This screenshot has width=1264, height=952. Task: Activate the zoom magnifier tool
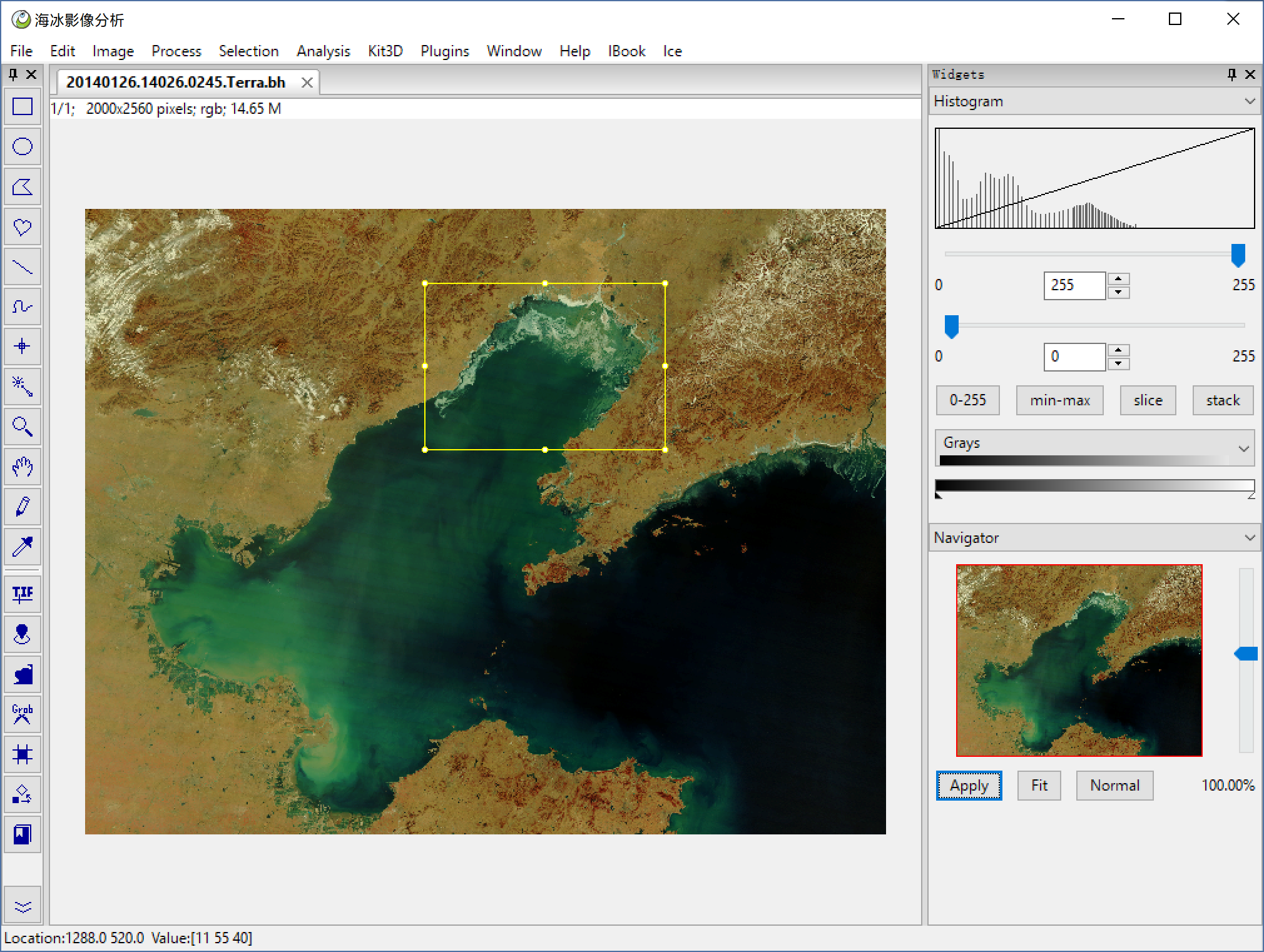point(23,427)
